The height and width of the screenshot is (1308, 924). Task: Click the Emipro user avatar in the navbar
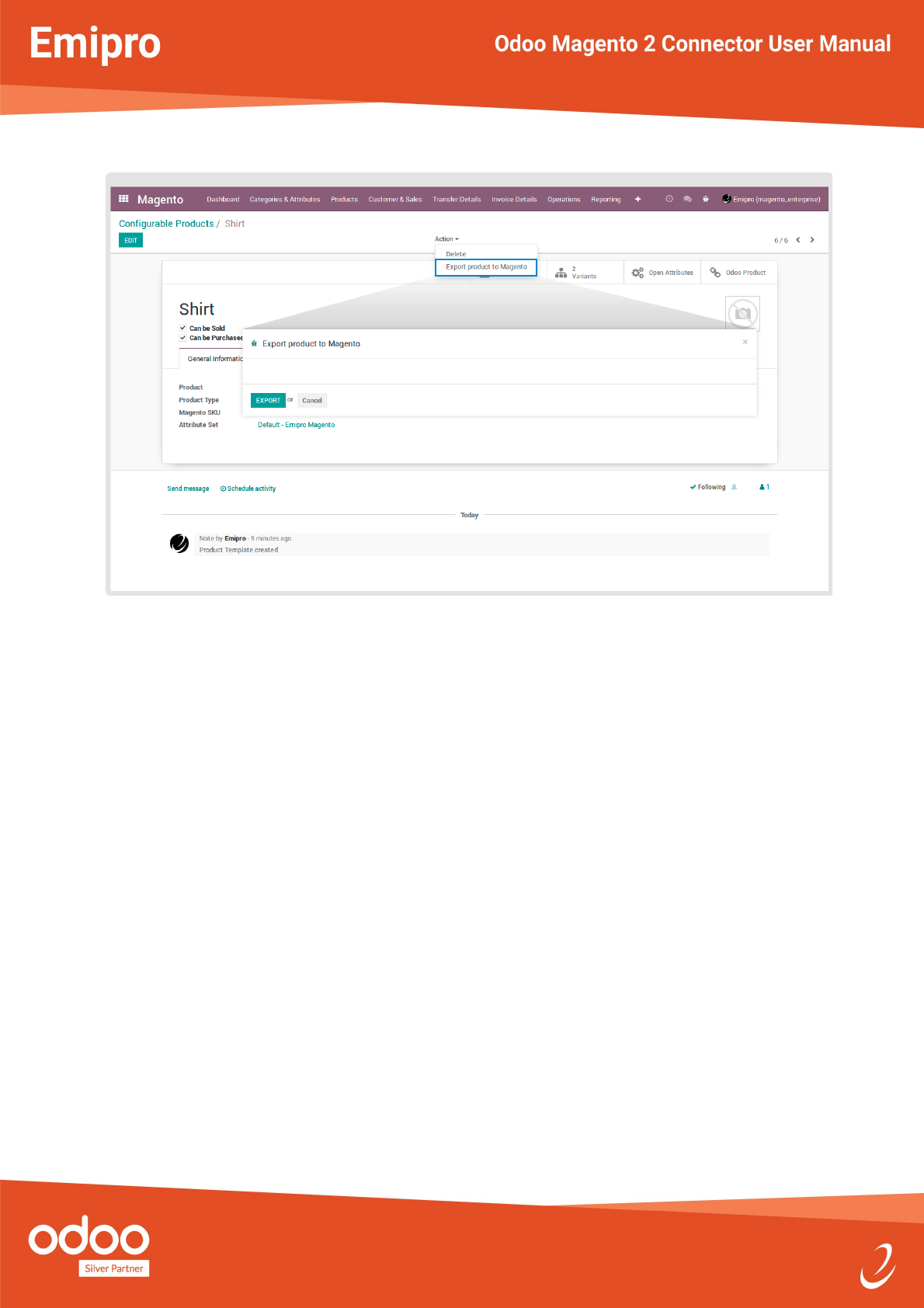(x=727, y=199)
